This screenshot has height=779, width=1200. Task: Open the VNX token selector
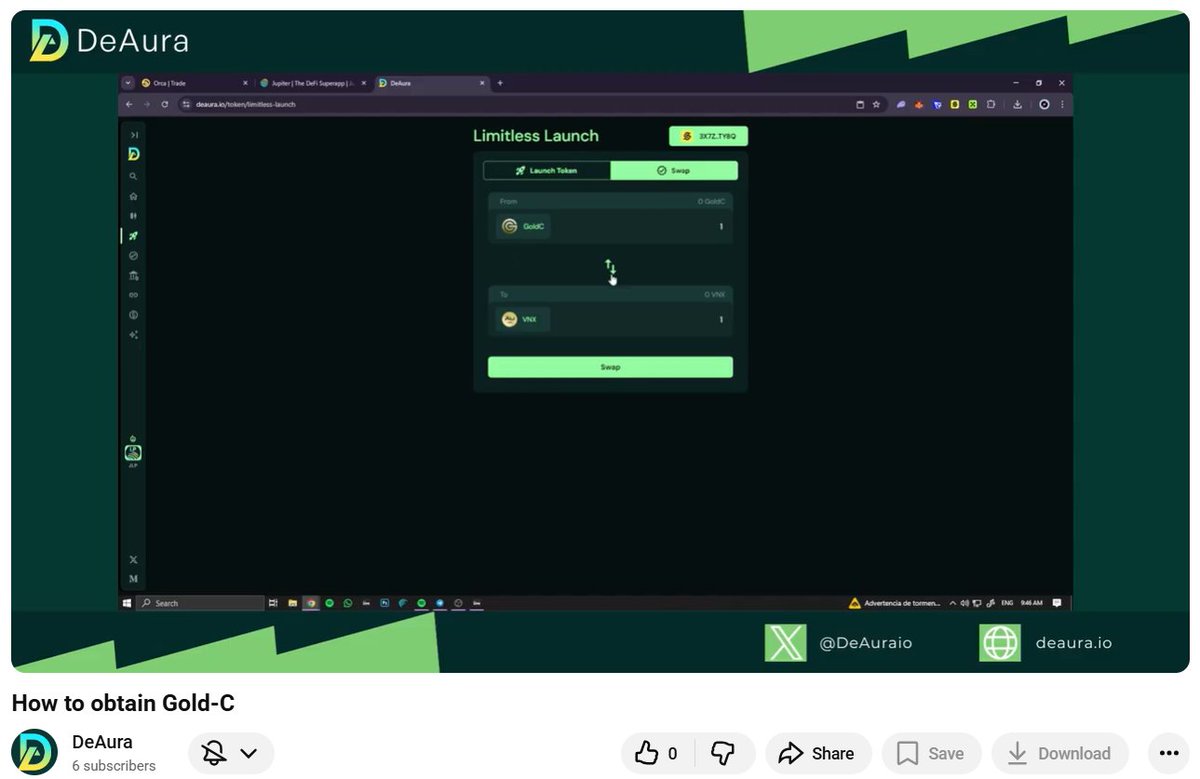523,320
